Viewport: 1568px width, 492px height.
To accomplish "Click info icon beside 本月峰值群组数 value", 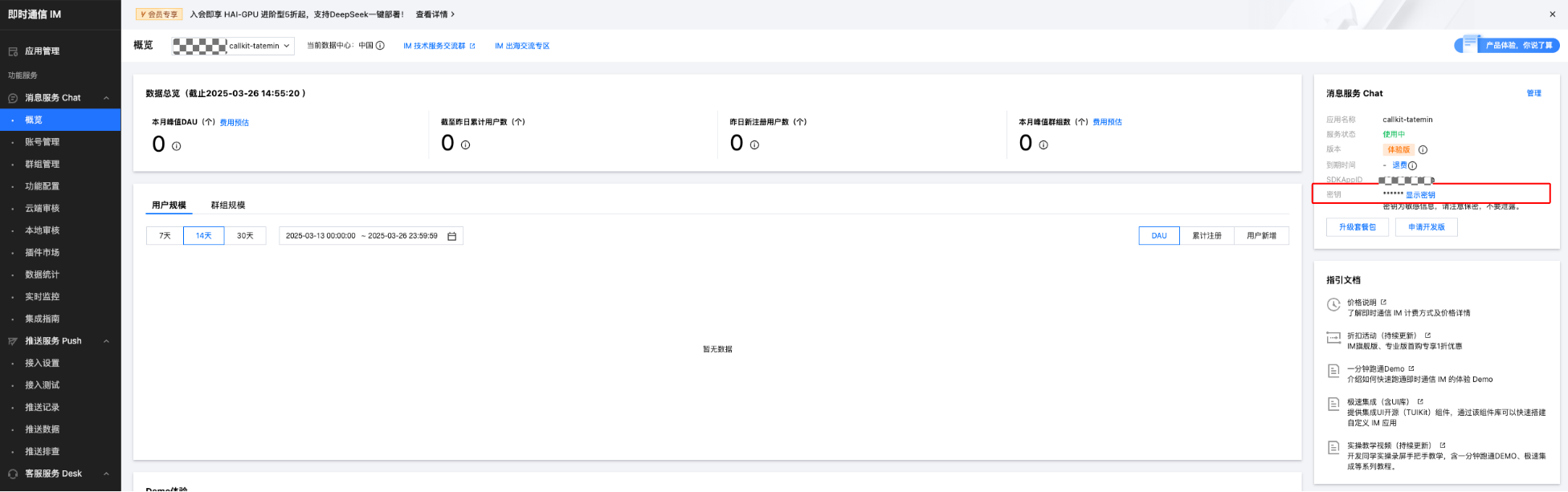I will [x=1043, y=145].
